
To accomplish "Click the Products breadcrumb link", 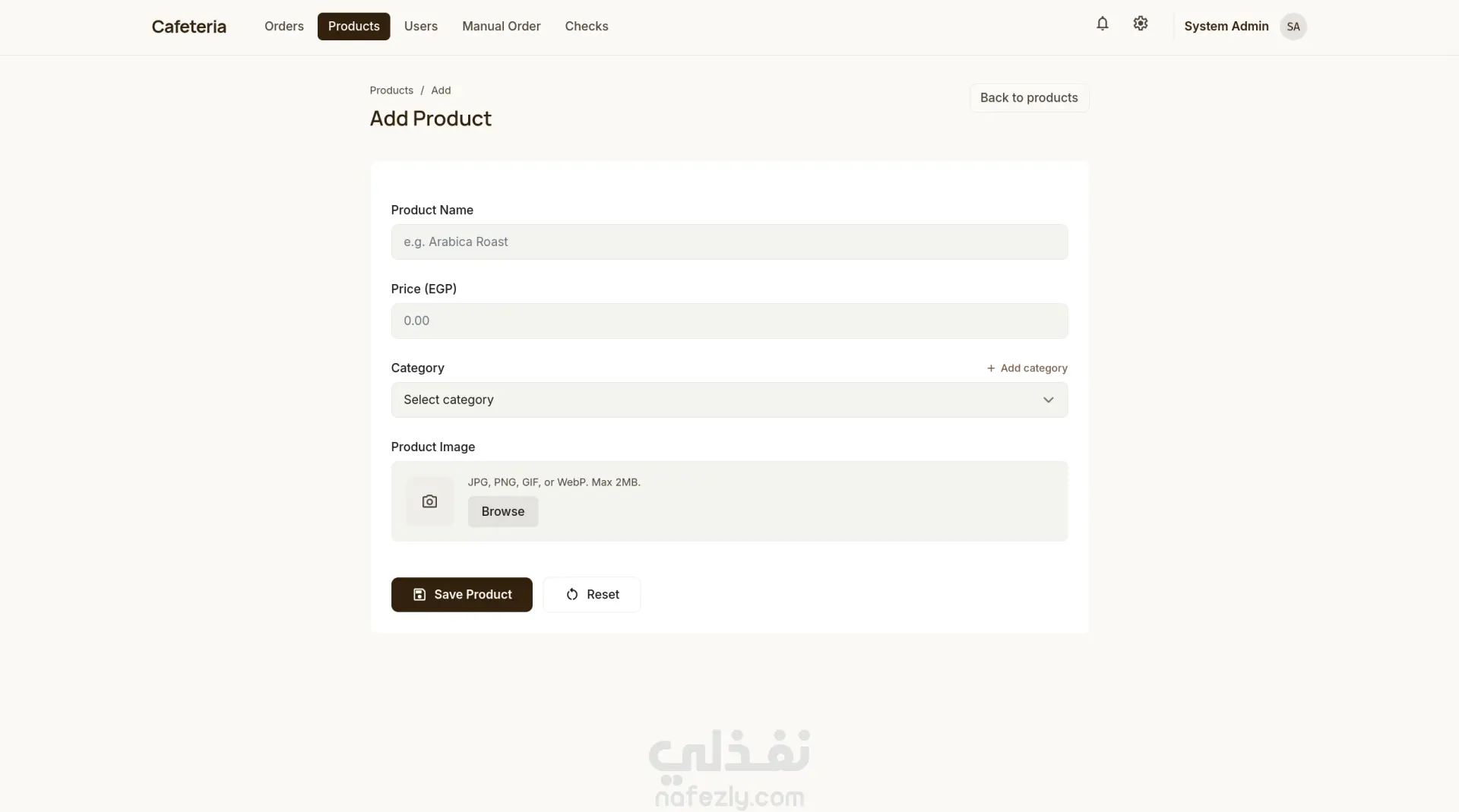I will pos(391,90).
